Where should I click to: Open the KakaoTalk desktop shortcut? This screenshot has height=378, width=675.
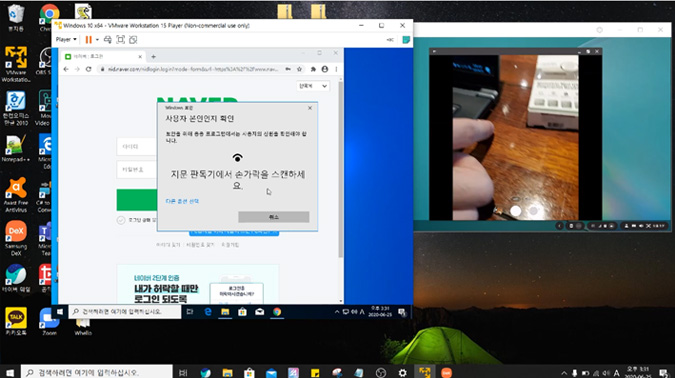click(x=16, y=321)
